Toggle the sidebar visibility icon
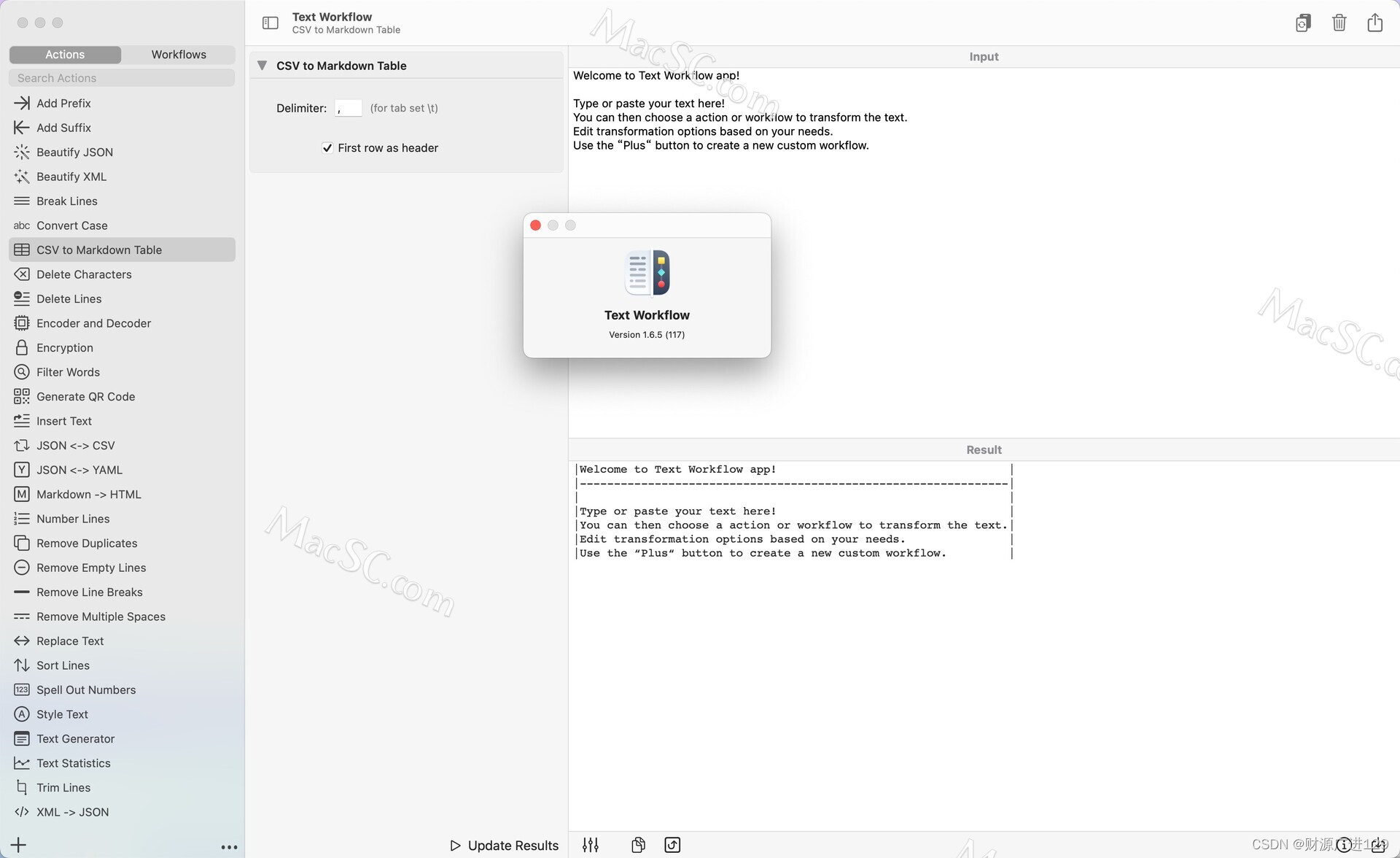1400x858 pixels. click(270, 23)
